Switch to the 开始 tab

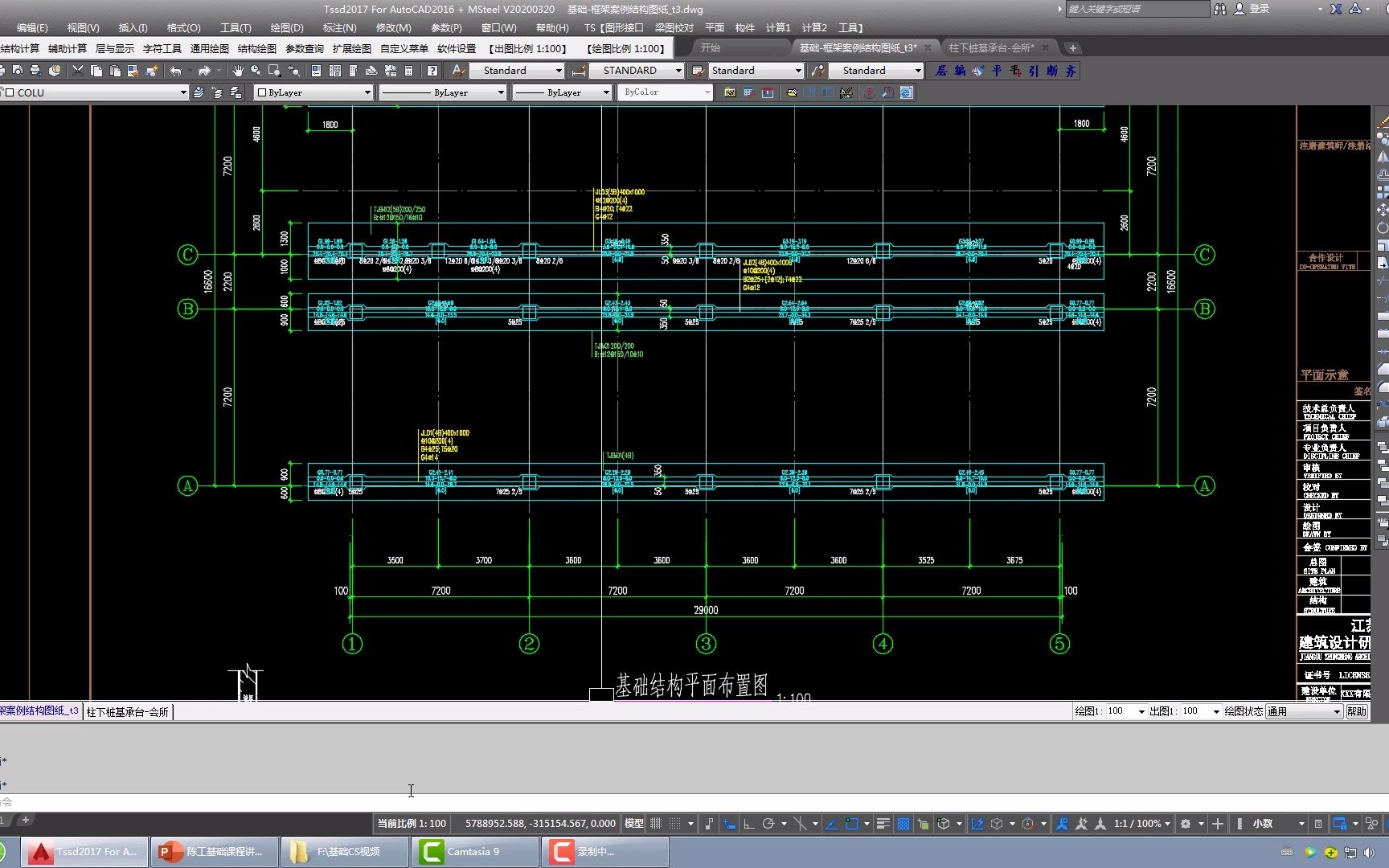click(711, 48)
